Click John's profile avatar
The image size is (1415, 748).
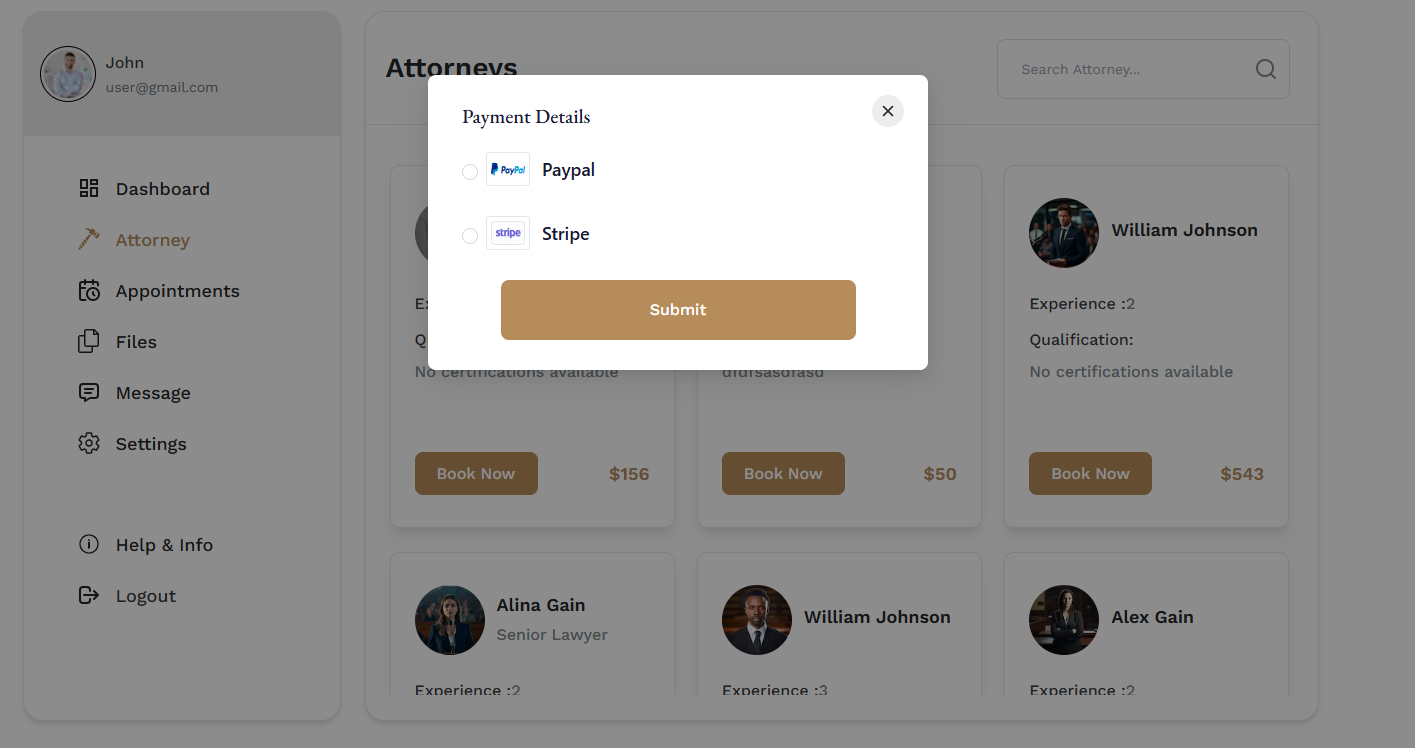[68, 74]
